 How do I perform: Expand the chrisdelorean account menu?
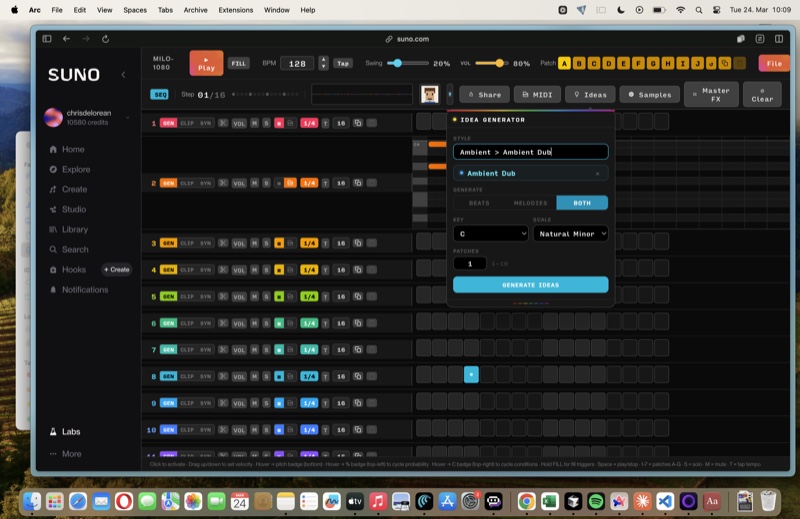pos(128,118)
